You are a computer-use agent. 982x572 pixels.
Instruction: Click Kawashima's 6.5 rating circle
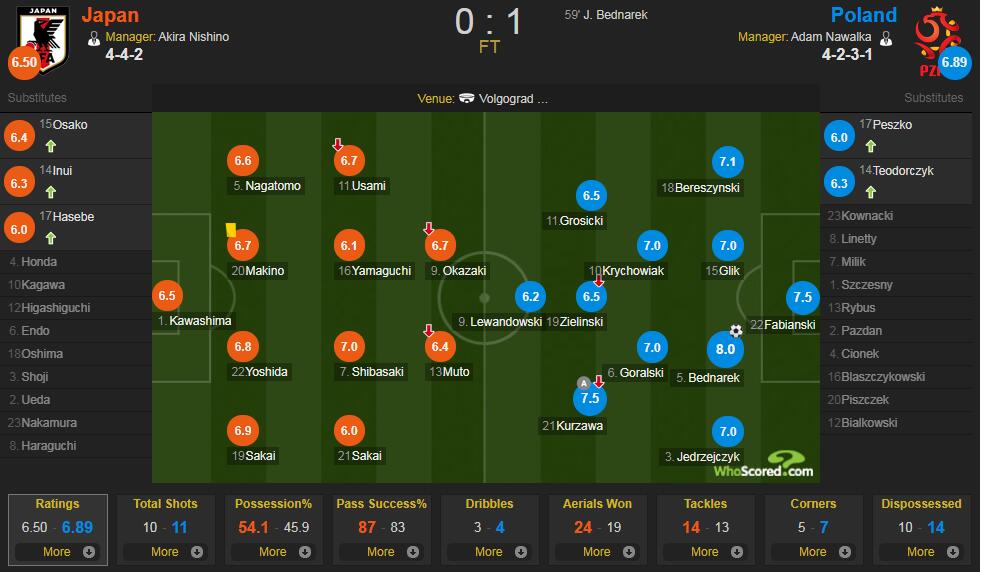pos(167,296)
